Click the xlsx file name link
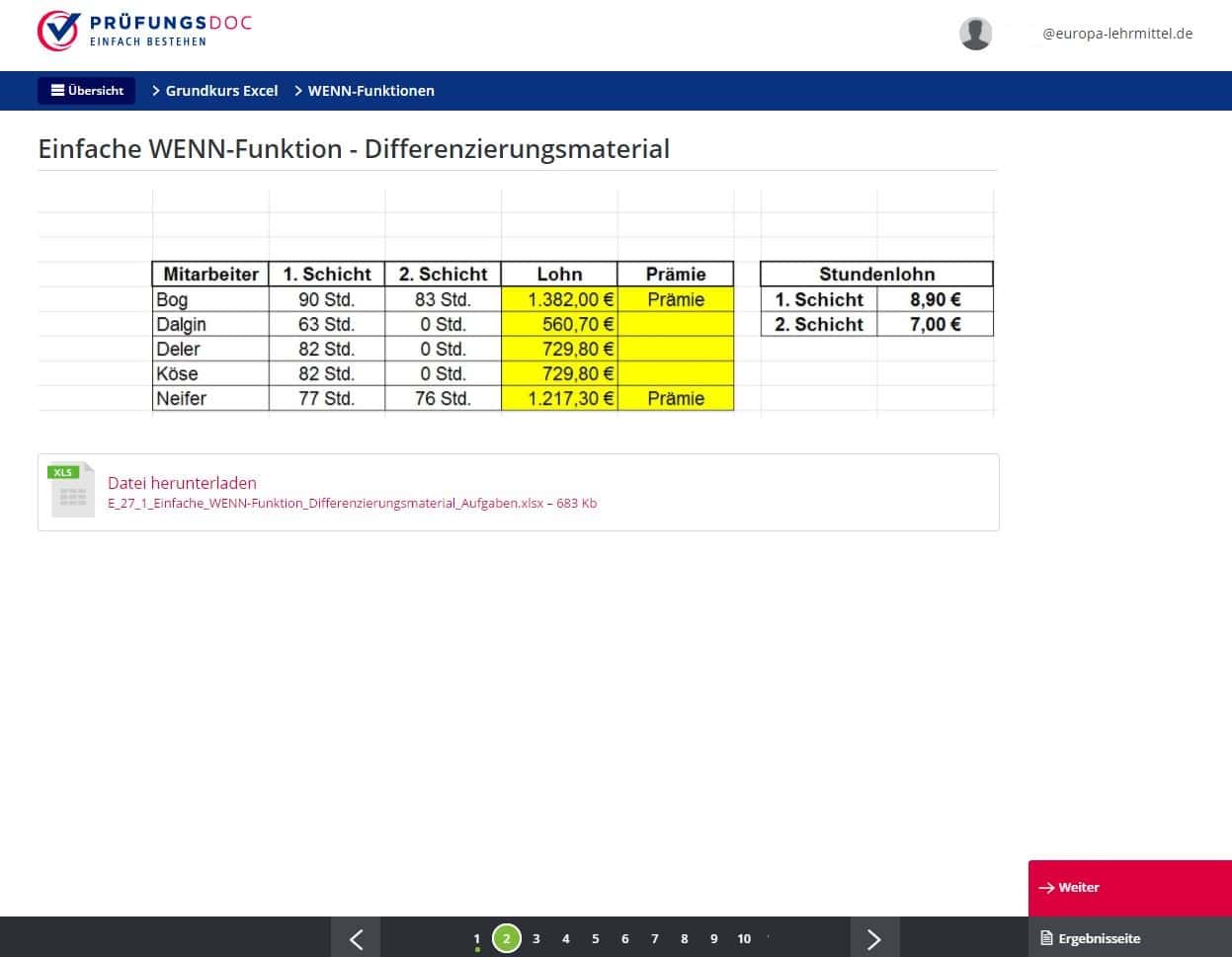 click(352, 504)
